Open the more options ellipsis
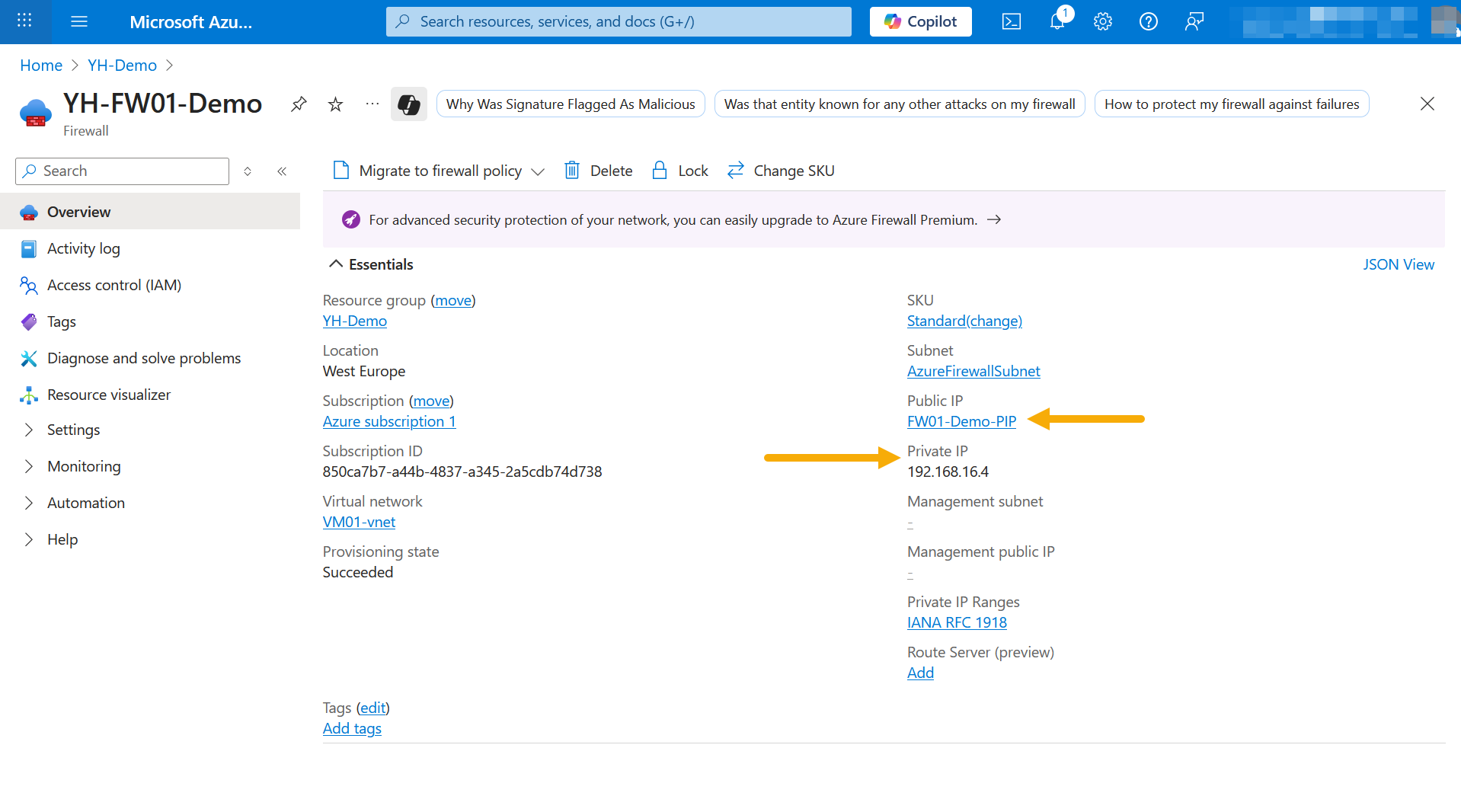1461x812 pixels. click(x=372, y=104)
